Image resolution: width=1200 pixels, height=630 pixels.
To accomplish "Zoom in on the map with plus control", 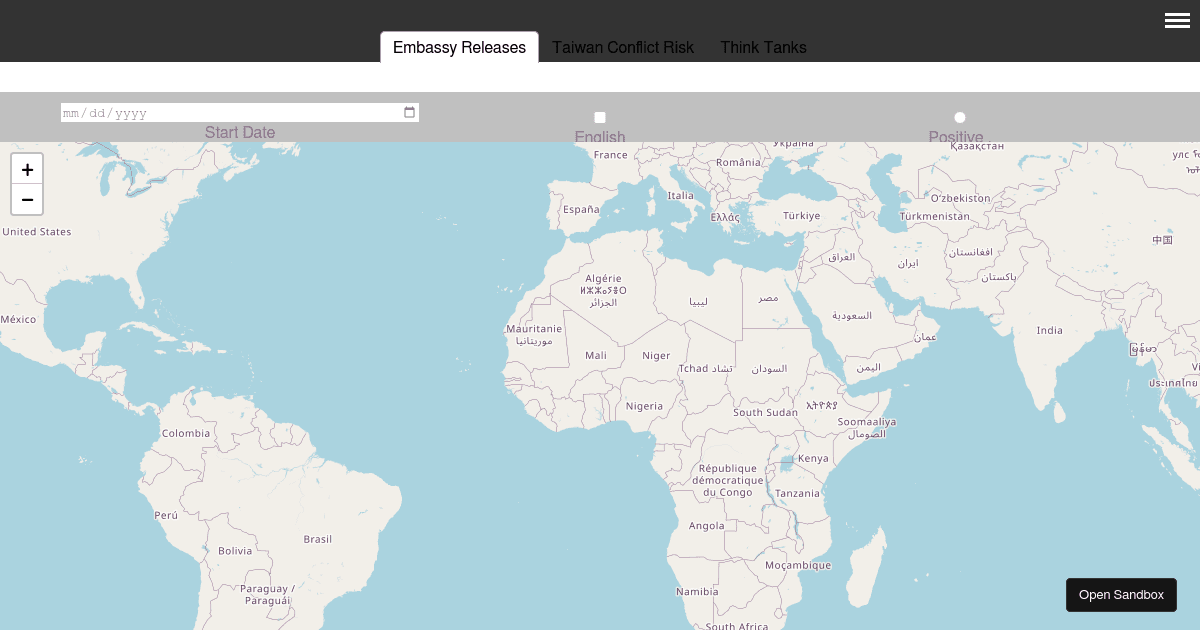I will pyautogui.click(x=27, y=169).
